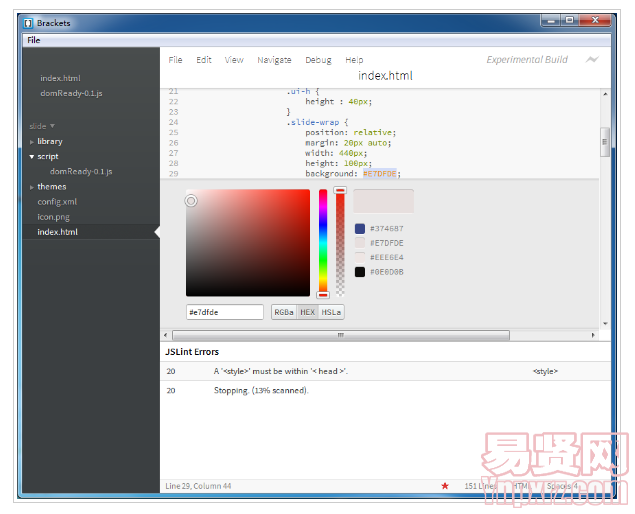
Task: Click the JSLint error about style in head
Action: [385, 371]
